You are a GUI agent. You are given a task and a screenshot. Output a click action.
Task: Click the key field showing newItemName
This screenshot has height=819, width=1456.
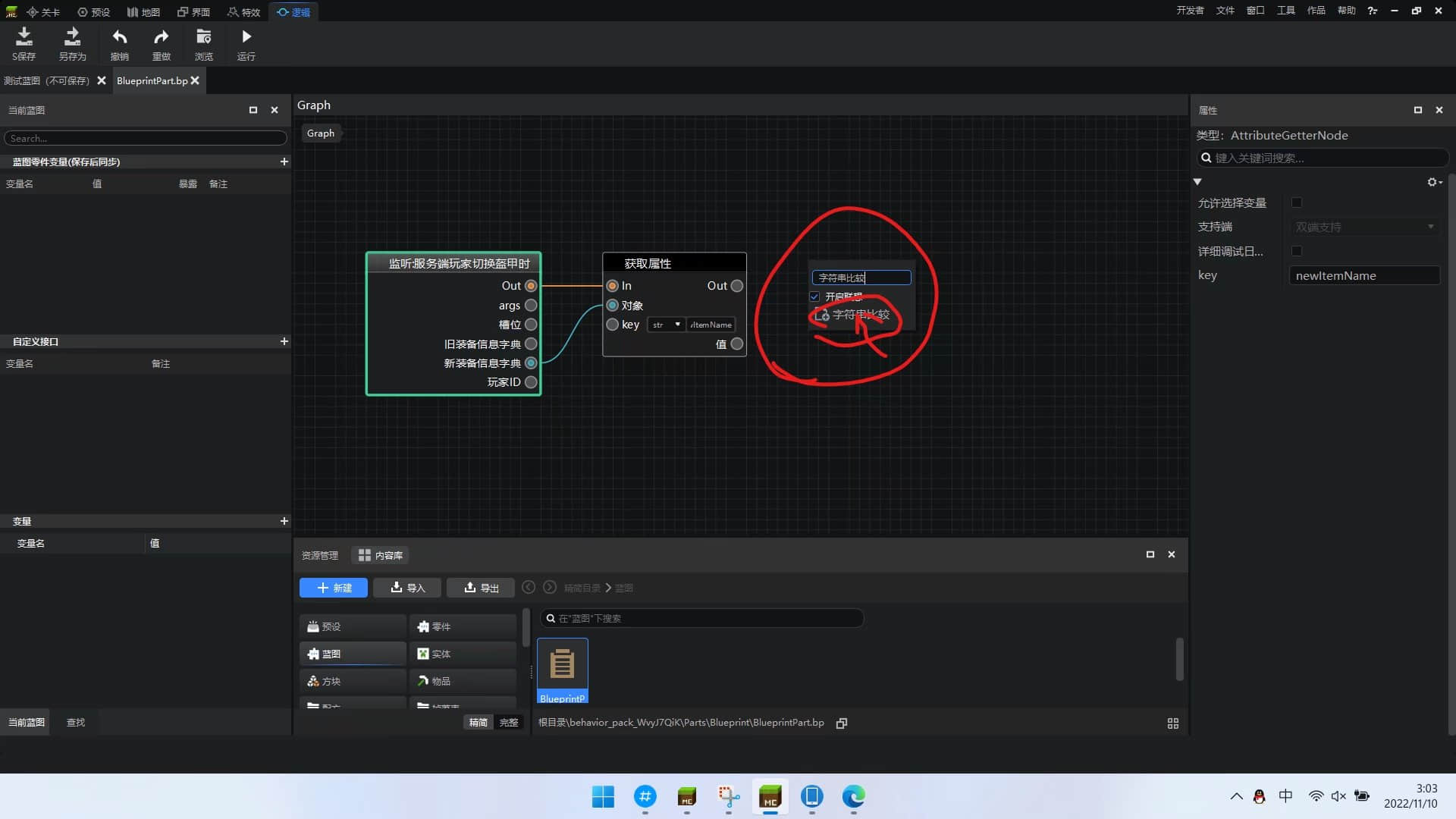point(1364,275)
